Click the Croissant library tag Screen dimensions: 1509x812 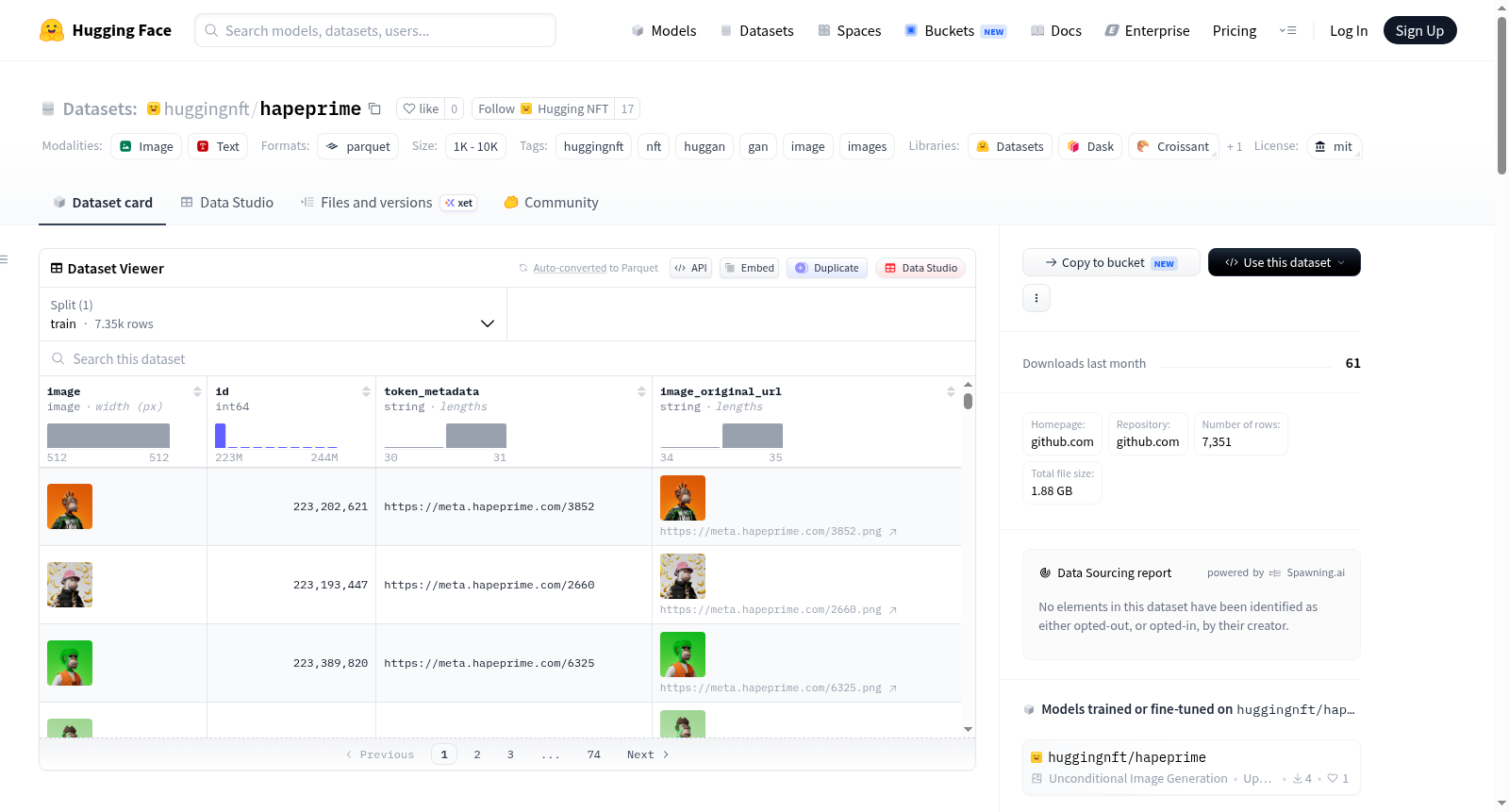(x=1172, y=146)
